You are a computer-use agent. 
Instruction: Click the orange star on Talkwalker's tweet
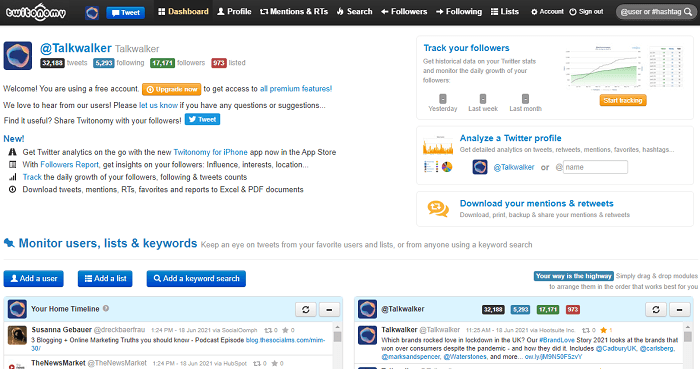coord(604,330)
